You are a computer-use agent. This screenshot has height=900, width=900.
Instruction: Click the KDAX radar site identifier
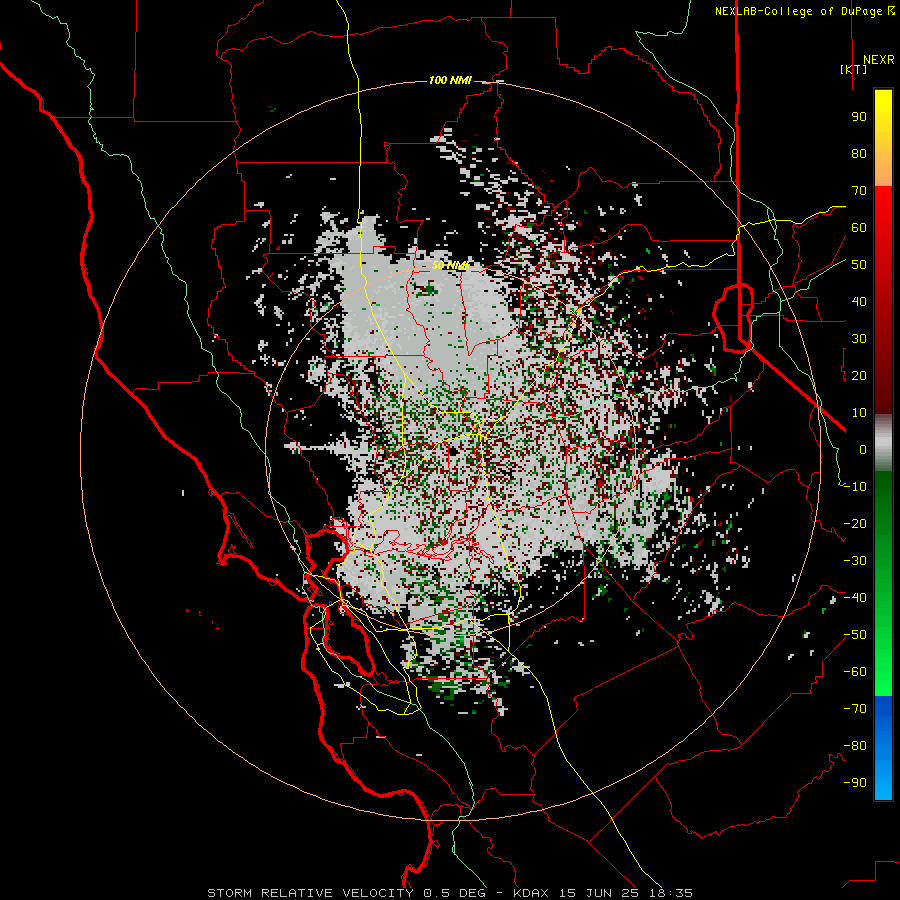(x=531, y=893)
